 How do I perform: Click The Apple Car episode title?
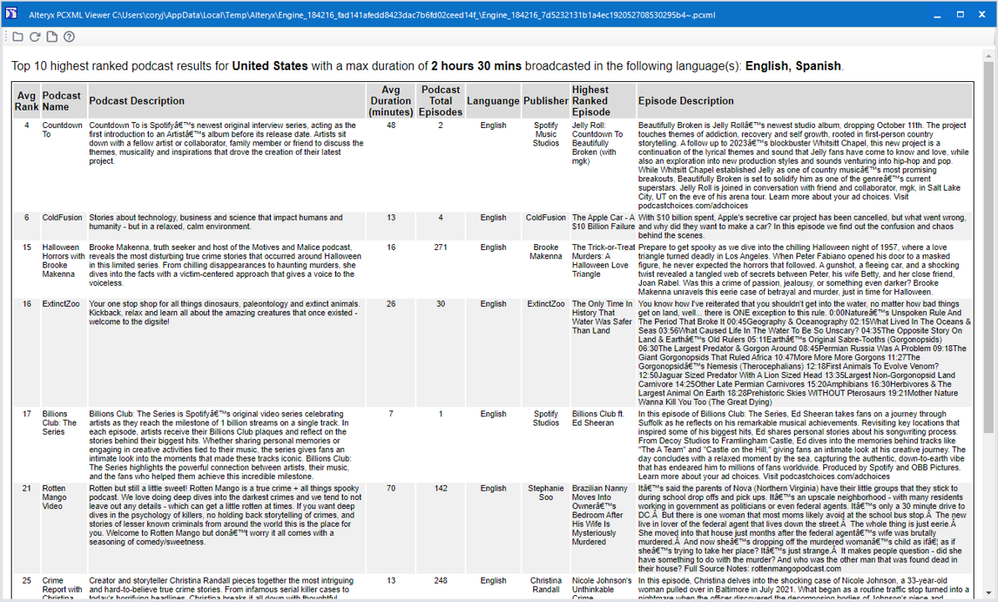coord(603,222)
